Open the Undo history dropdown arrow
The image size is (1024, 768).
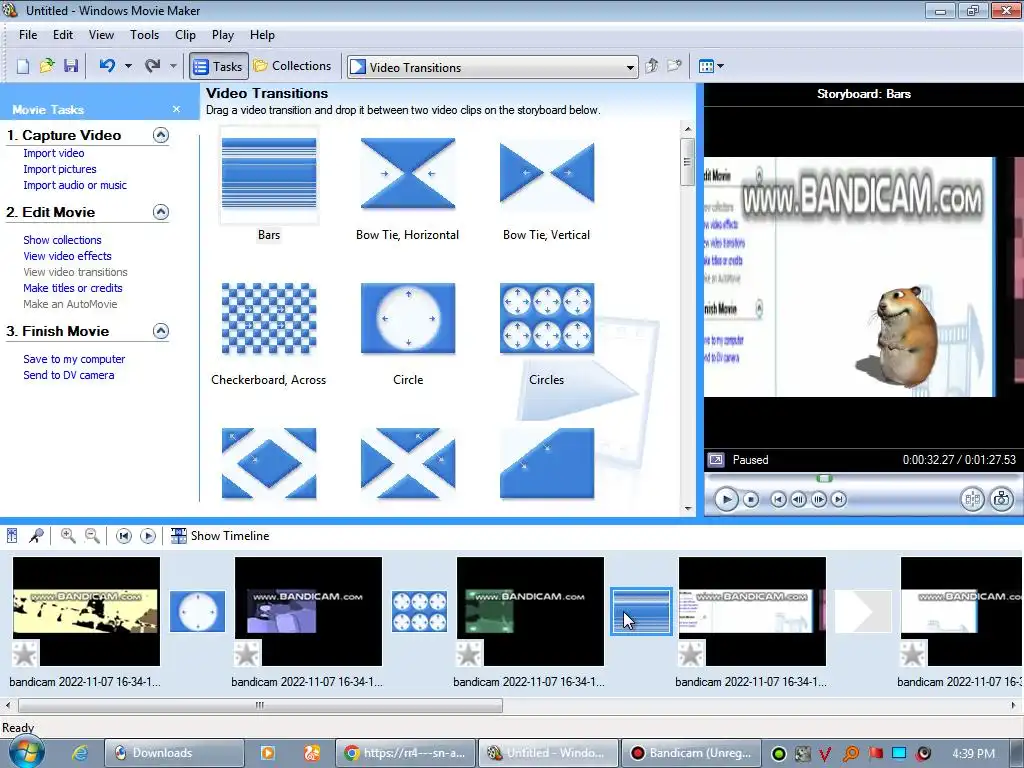(128, 66)
